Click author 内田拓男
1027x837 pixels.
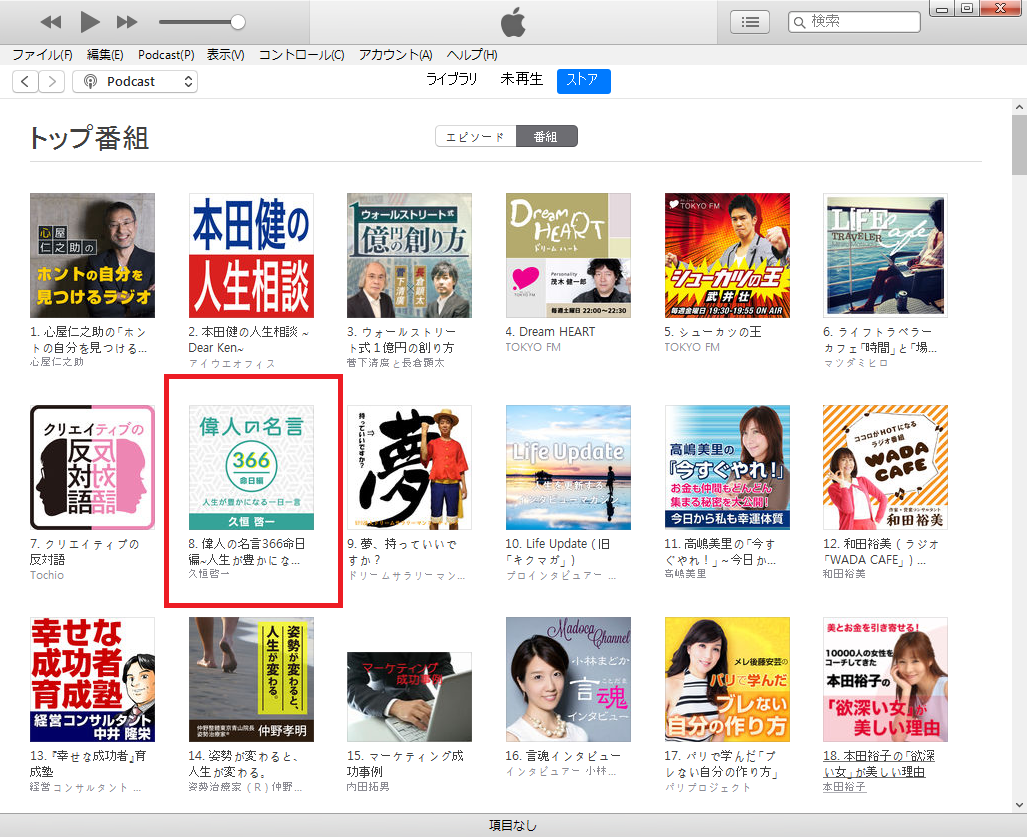tap(368, 787)
